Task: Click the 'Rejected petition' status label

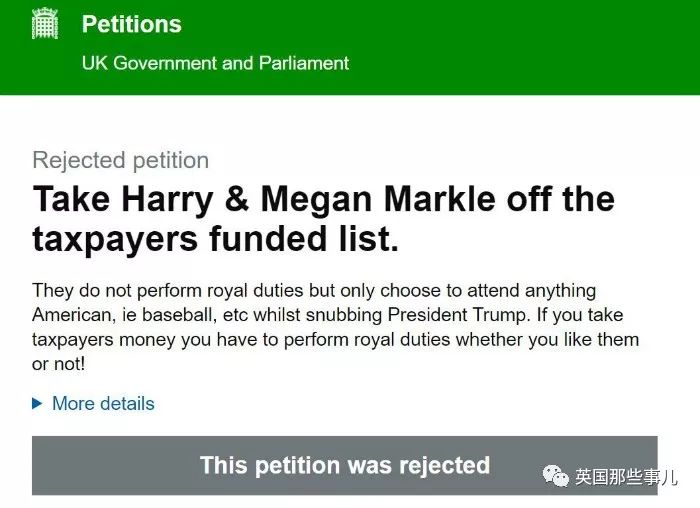Action: 121,160
